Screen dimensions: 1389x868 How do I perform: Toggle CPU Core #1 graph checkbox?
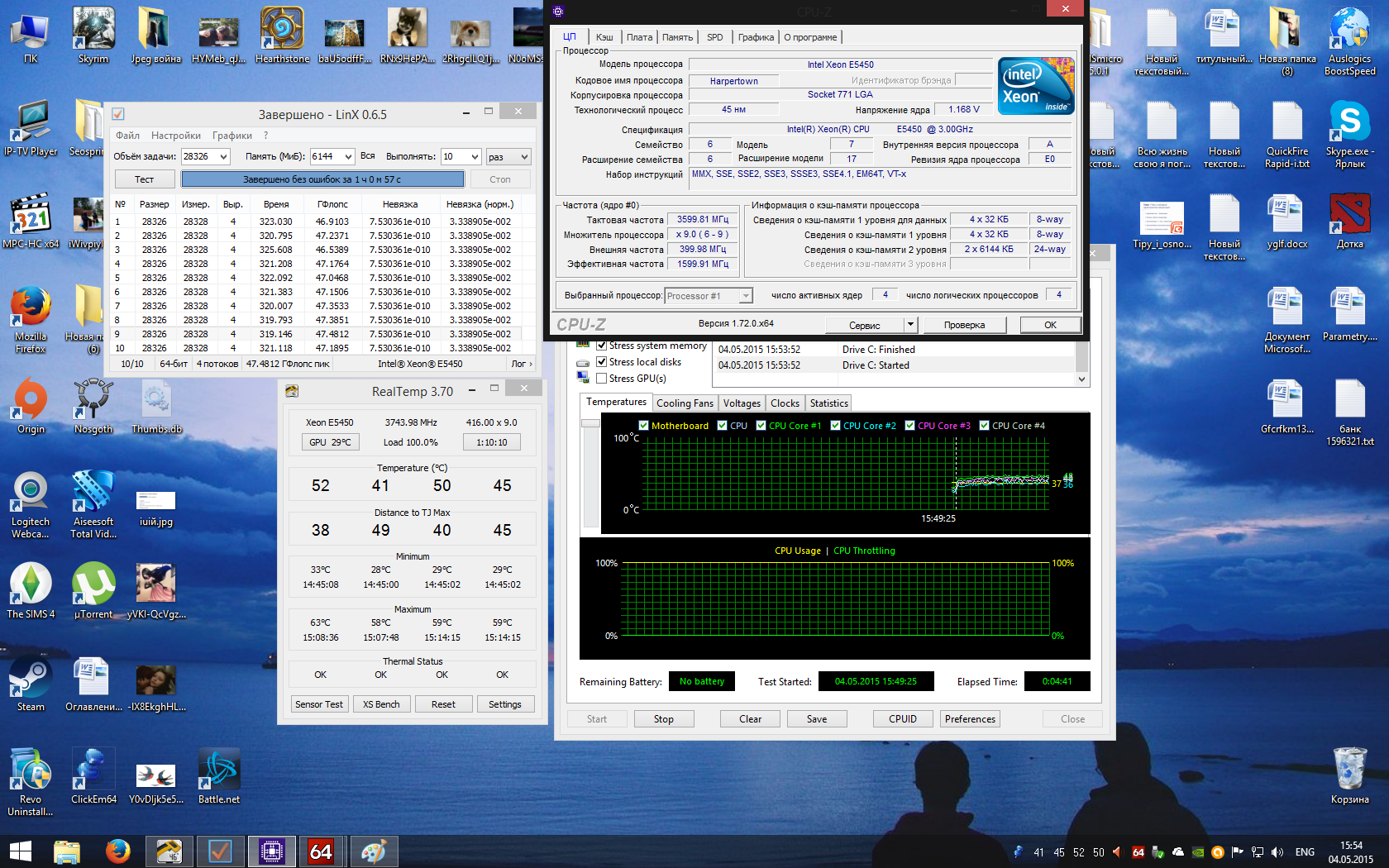(x=761, y=426)
